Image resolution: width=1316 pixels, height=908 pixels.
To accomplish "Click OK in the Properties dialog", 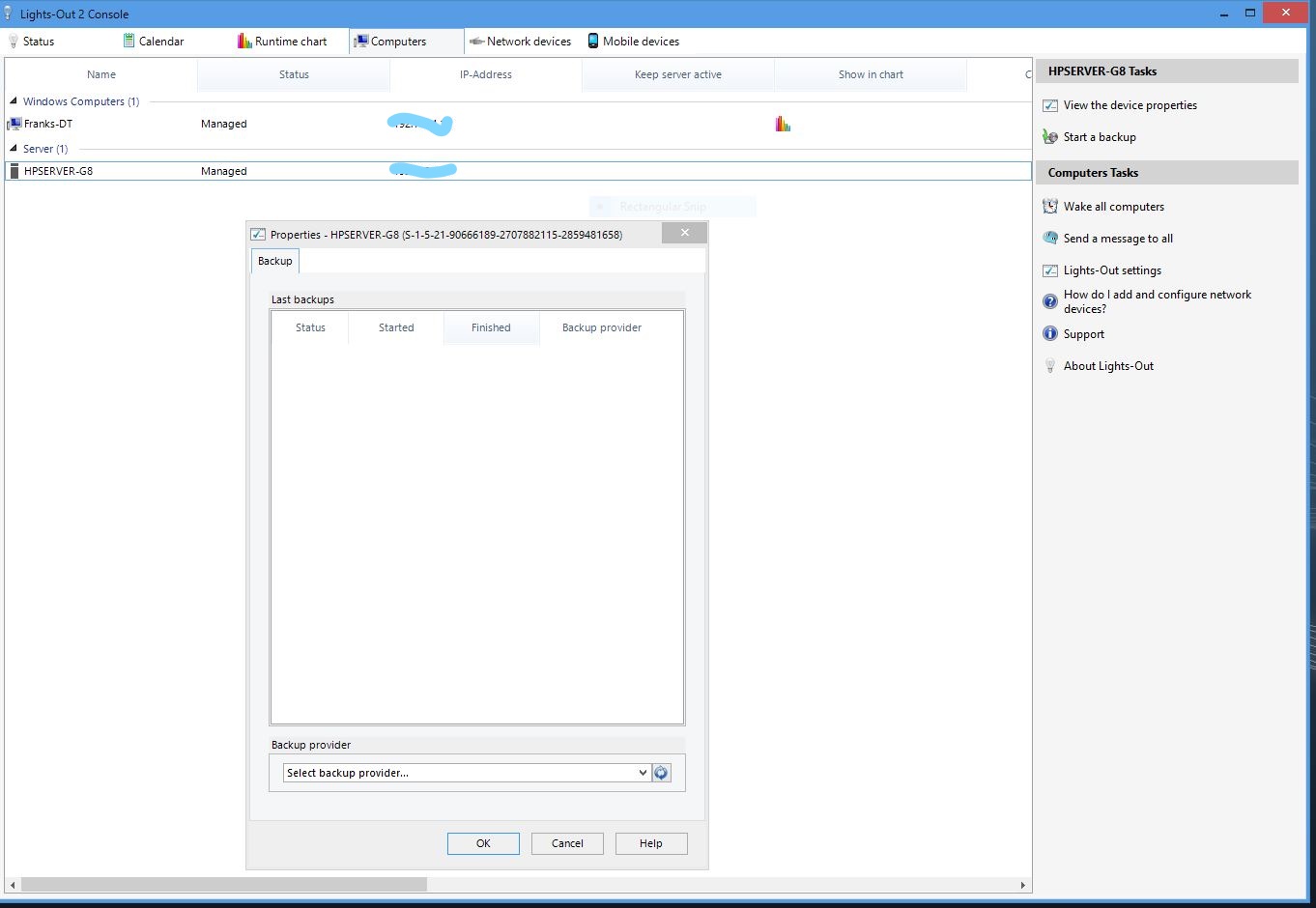I will pyautogui.click(x=483, y=843).
